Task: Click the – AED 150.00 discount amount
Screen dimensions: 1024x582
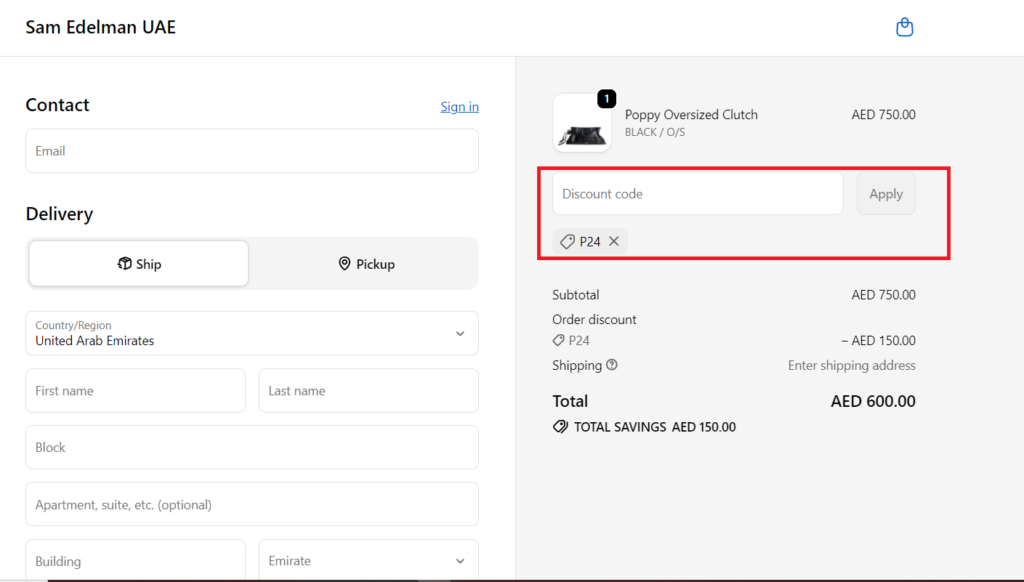Action: tap(878, 340)
